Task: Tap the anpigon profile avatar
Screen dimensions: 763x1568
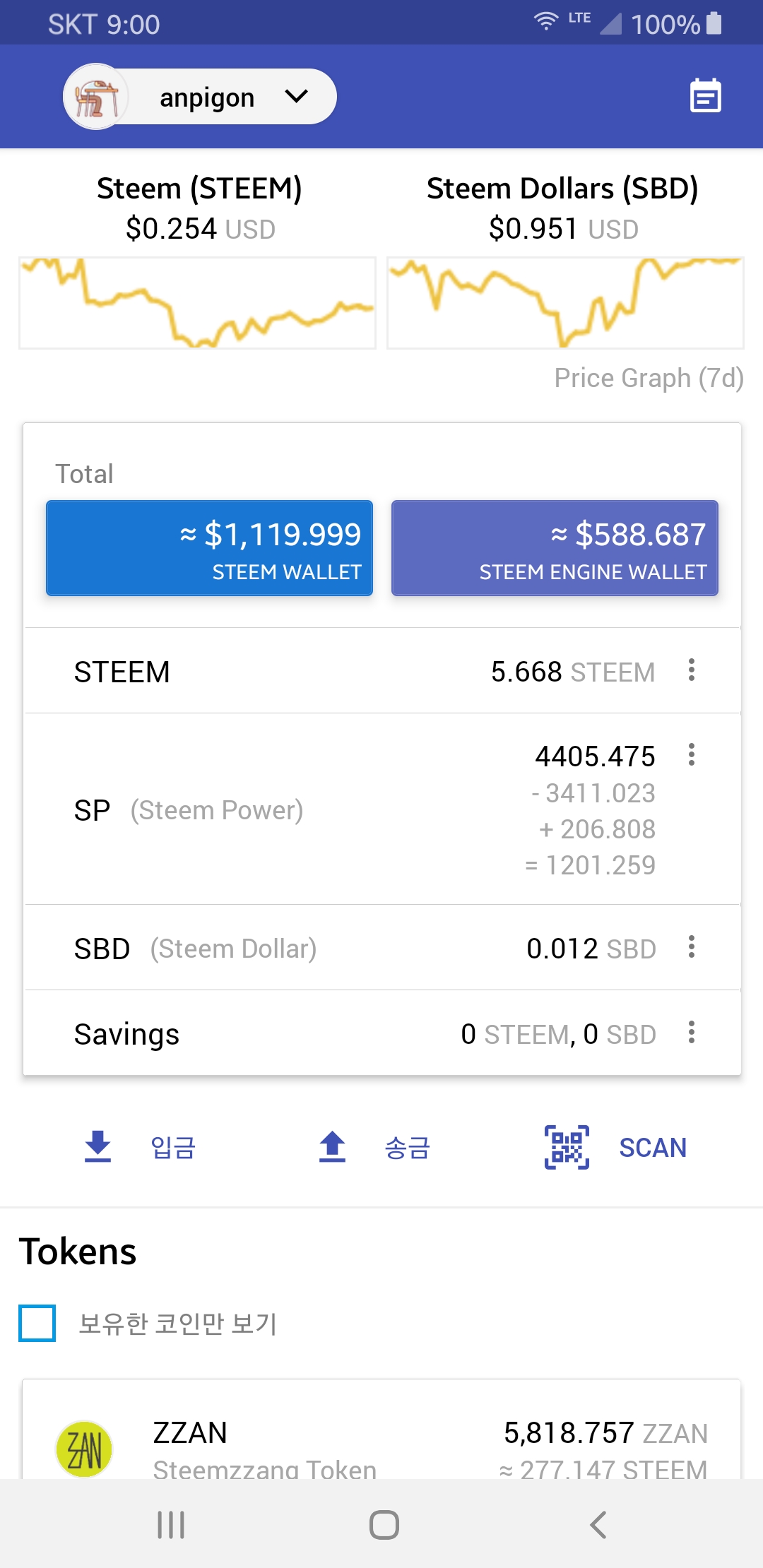Action: click(96, 97)
